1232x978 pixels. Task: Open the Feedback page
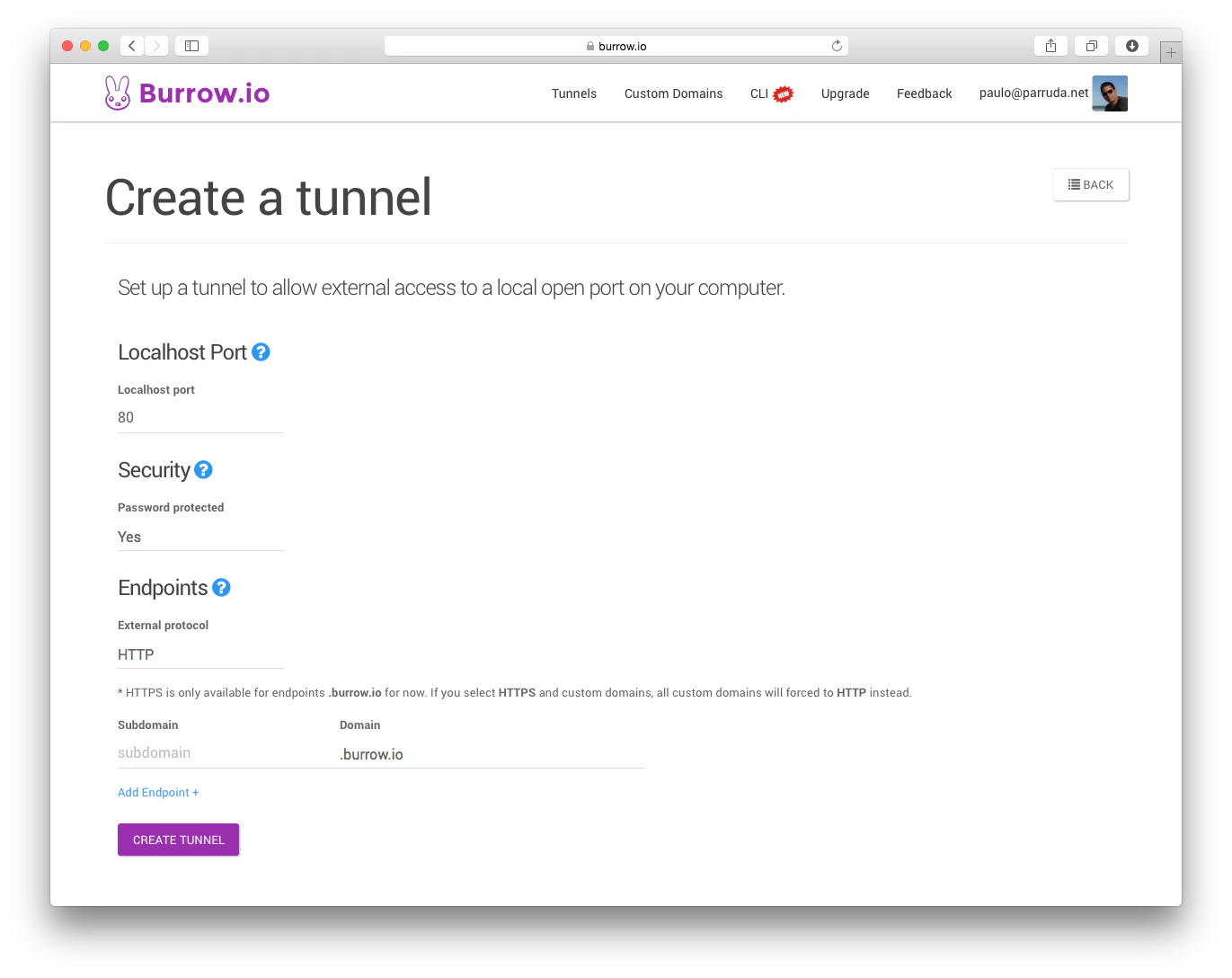coord(924,93)
